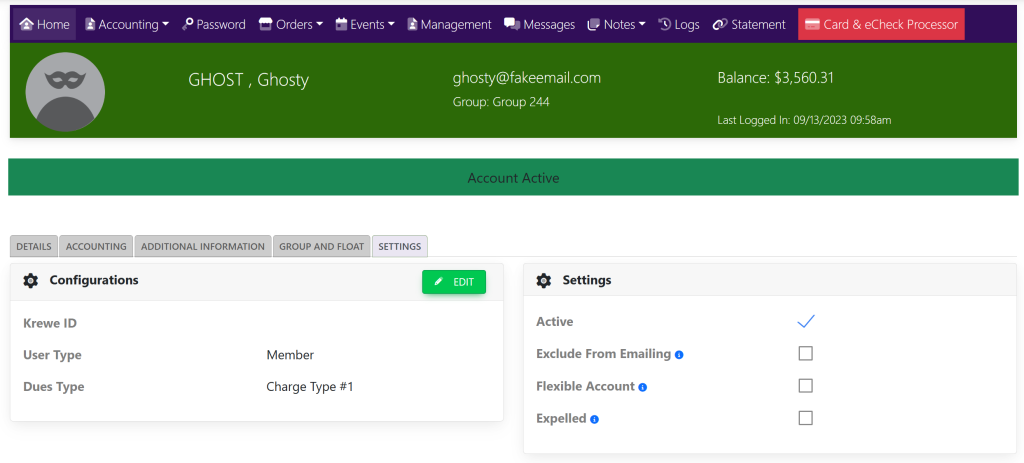The width and height of the screenshot is (1024, 463).
Task: Switch to the Group and Float tab
Action: [321, 246]
